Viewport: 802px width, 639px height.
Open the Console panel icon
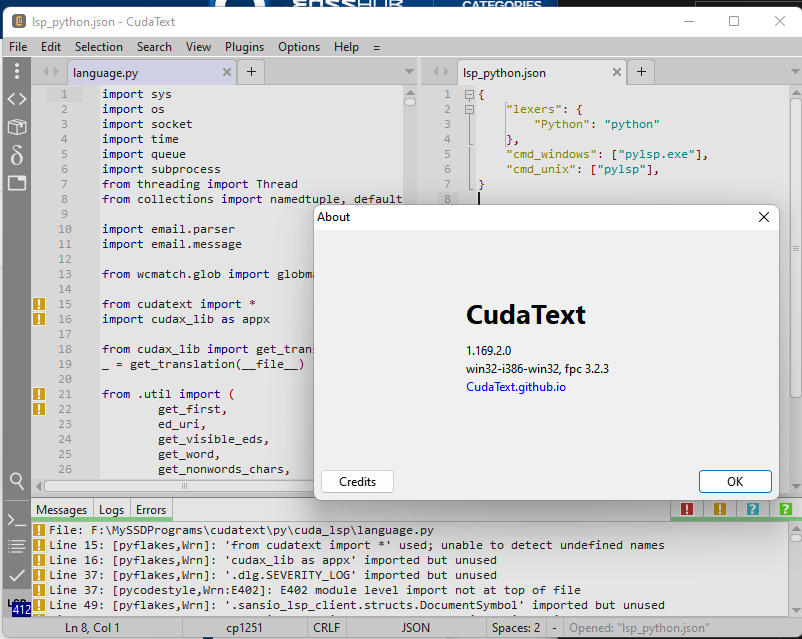[17, 521]
